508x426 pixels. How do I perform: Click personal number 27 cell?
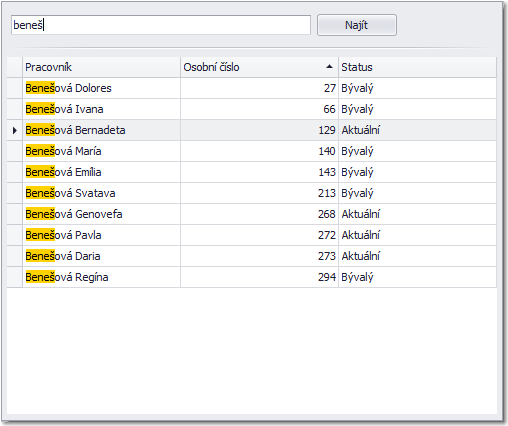pos(259,88)
